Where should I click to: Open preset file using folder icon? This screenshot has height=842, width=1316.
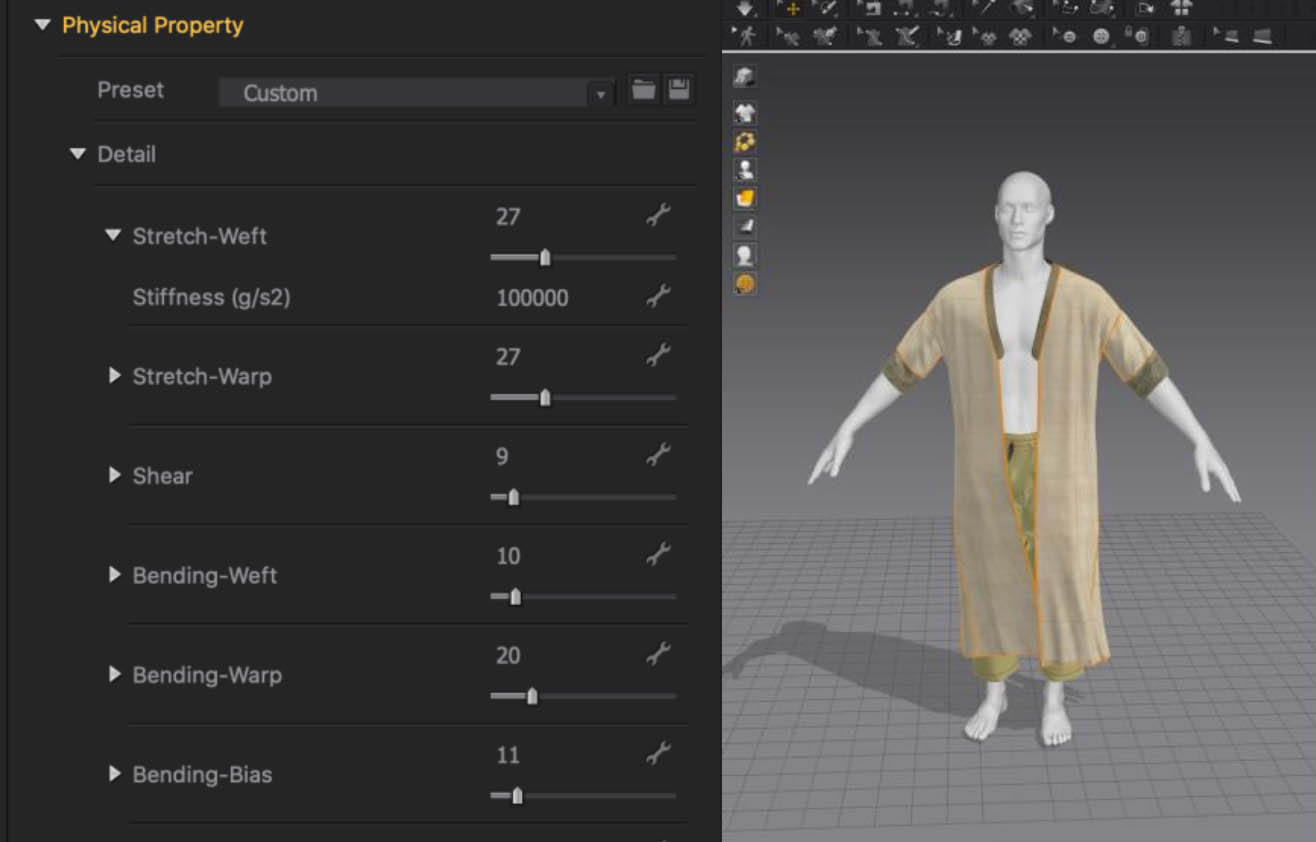click(643, 90)
